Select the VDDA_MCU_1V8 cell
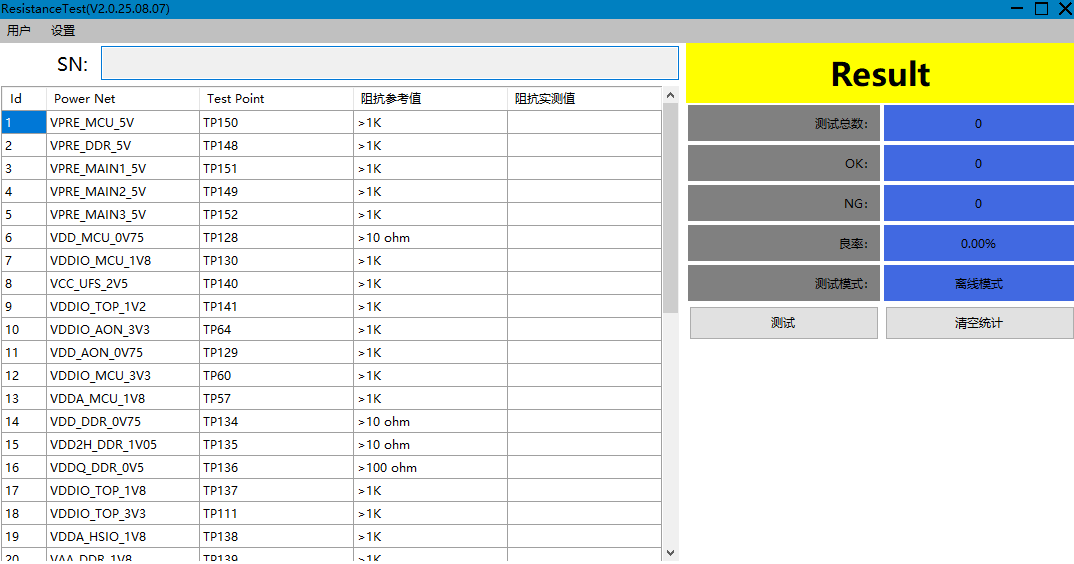 point(123,398)
